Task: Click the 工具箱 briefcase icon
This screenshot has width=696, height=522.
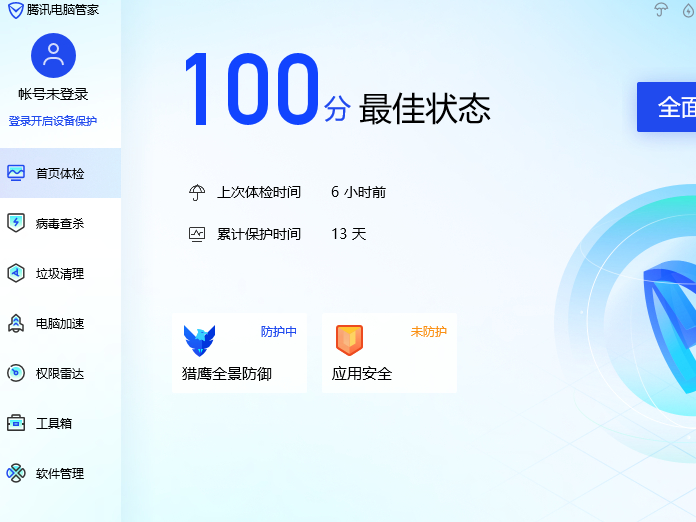Action: (x=16, y=423)
